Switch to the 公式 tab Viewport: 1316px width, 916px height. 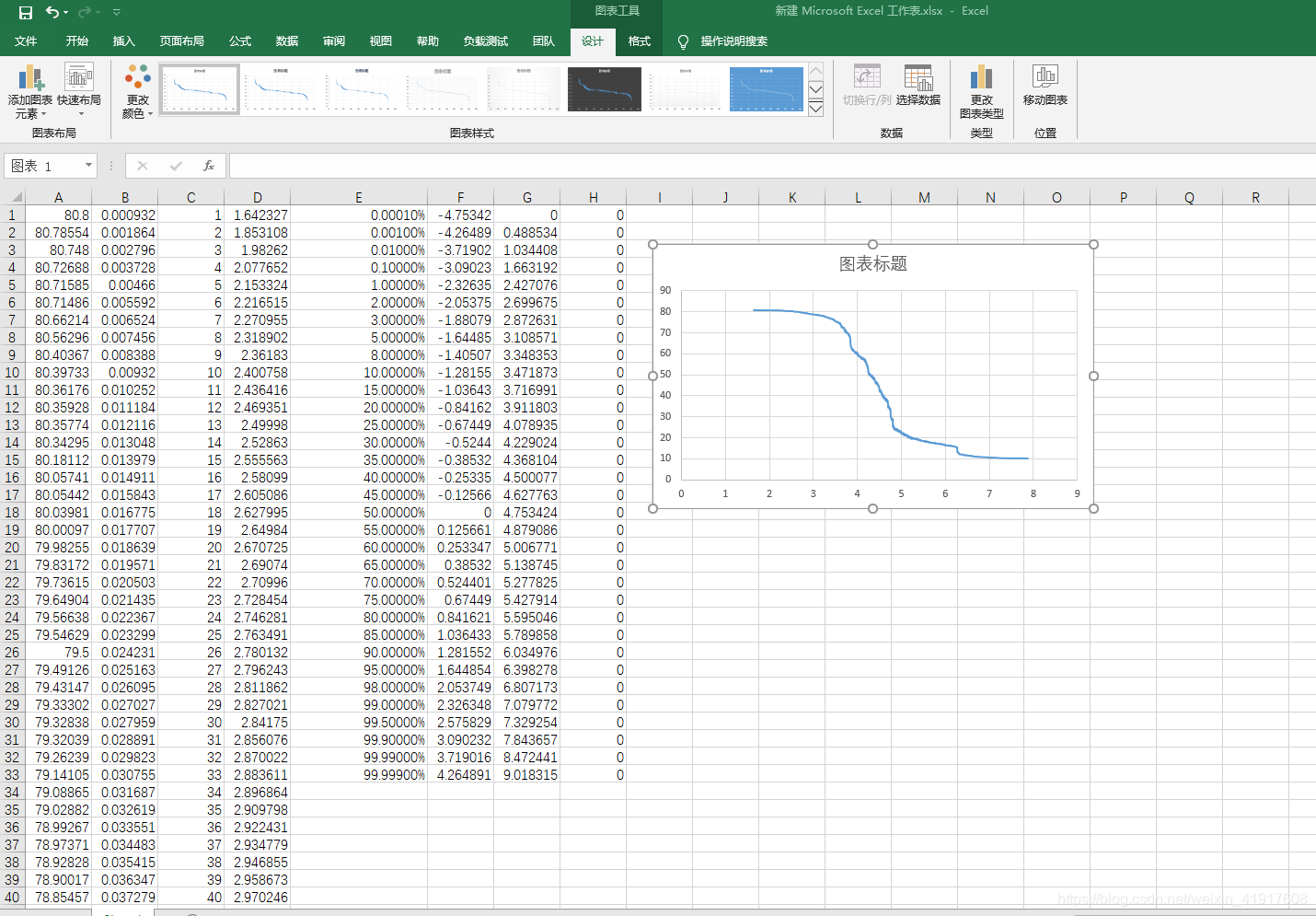tap(240, 41)
